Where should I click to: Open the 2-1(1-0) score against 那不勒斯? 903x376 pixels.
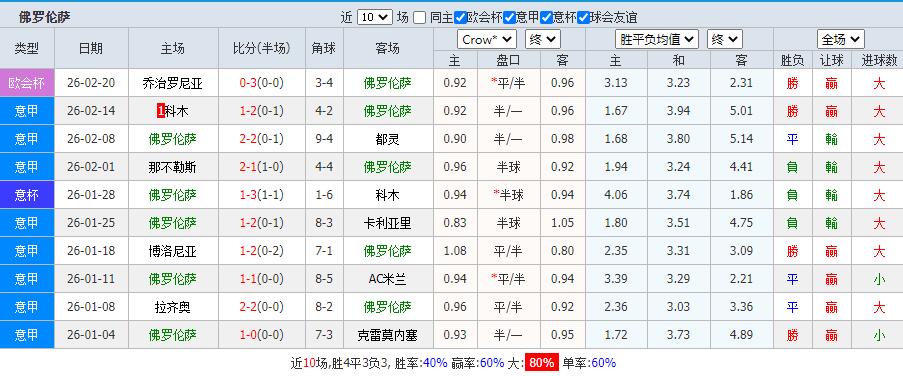click(x=261, y=167)
